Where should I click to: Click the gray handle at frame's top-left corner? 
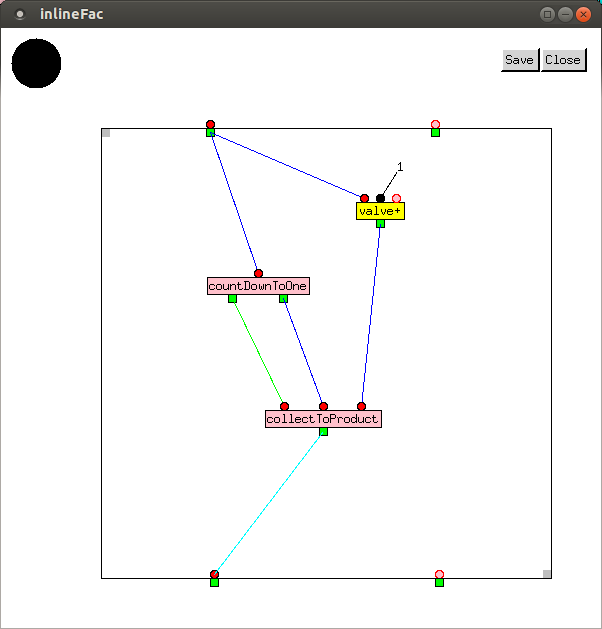coord(106,133)
